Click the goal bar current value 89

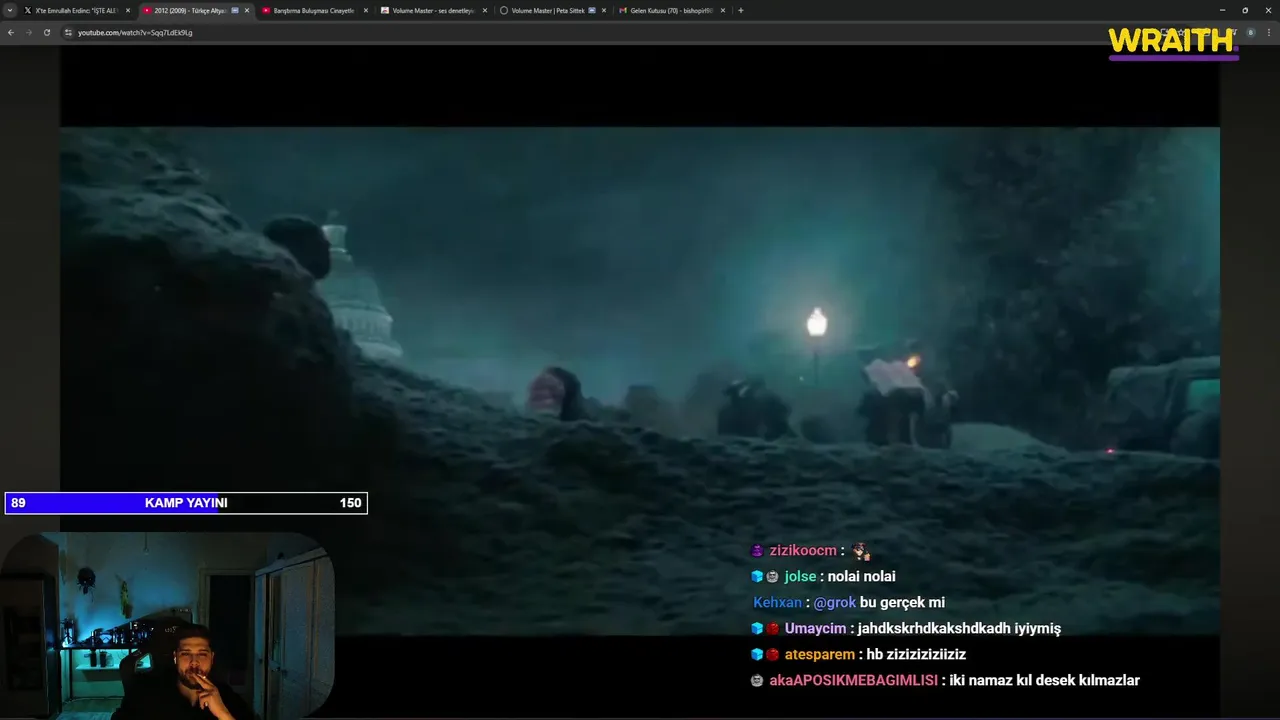[x=18, y=503]
